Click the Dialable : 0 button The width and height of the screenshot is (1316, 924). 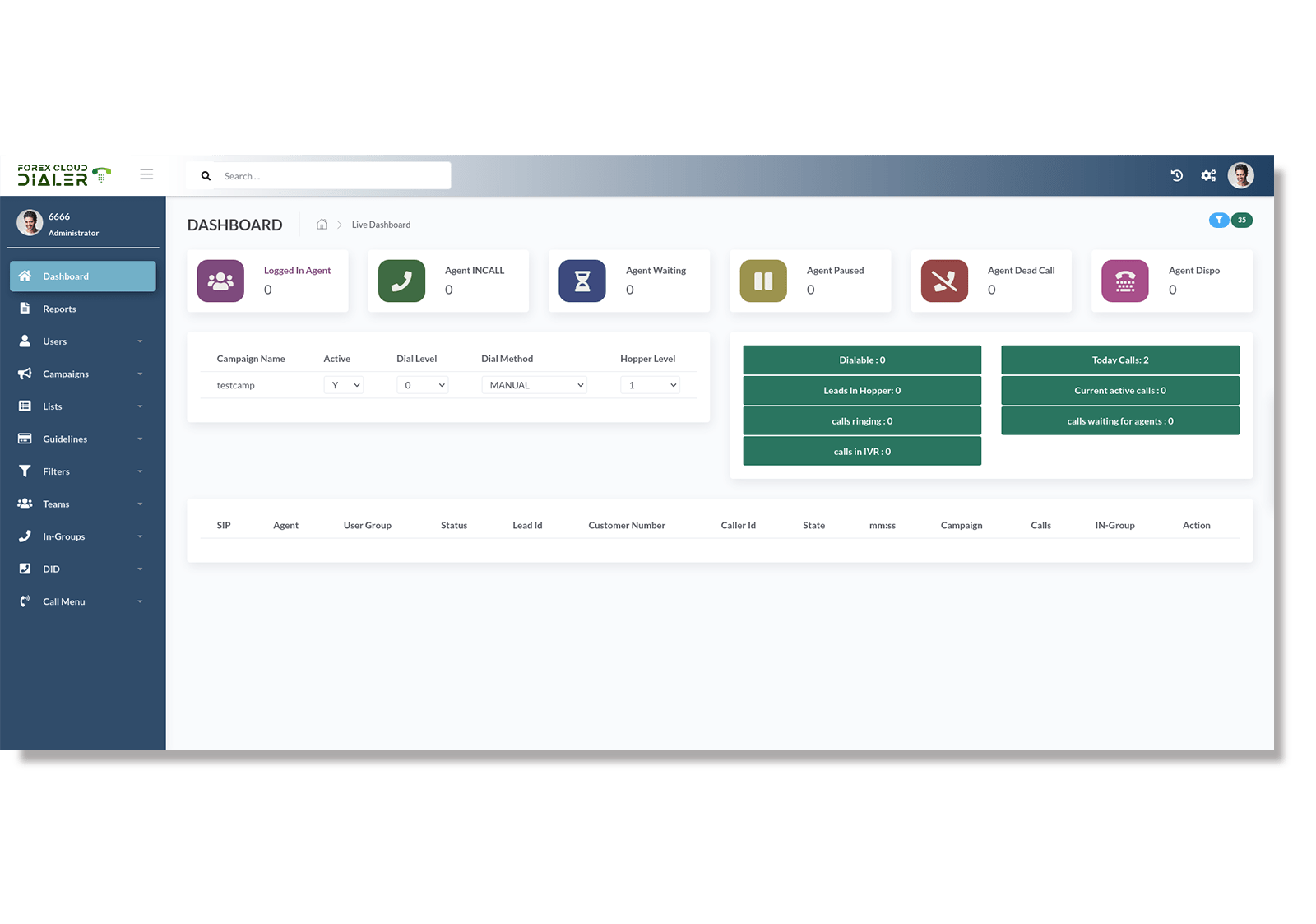861,360
